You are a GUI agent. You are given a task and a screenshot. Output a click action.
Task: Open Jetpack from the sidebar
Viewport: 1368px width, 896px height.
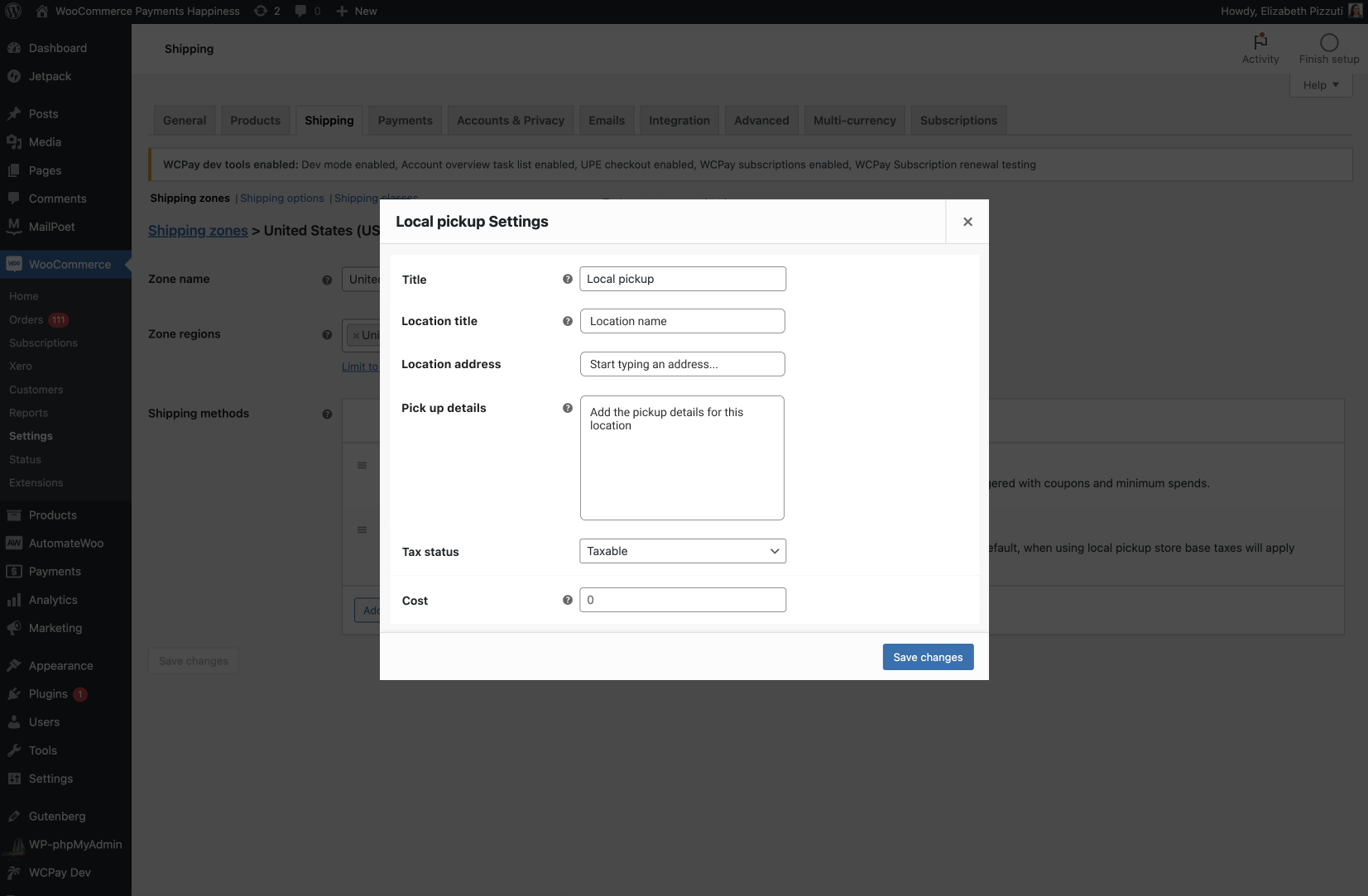[x=50, y=75]
